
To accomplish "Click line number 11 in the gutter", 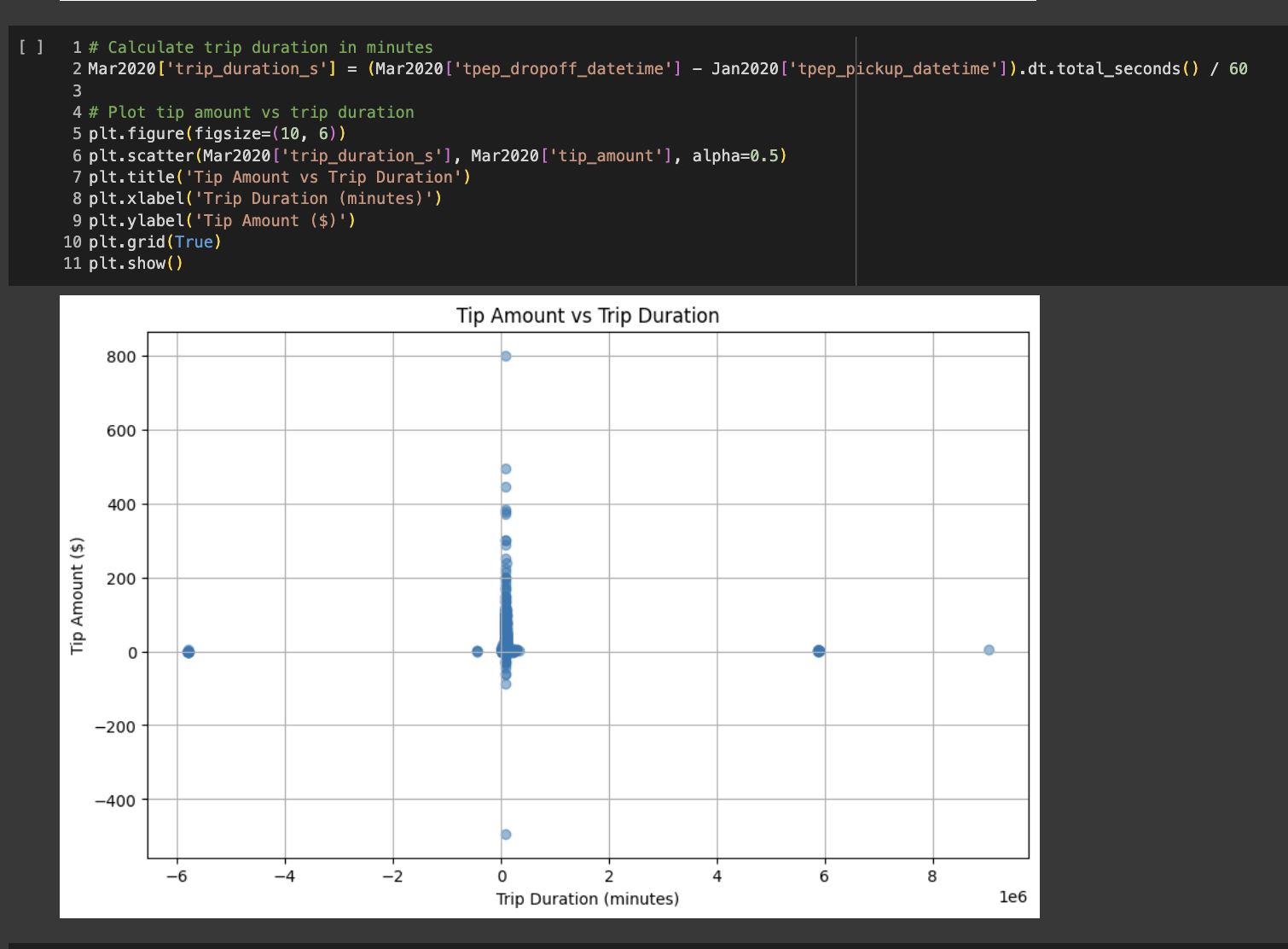I will coord(73,264).
